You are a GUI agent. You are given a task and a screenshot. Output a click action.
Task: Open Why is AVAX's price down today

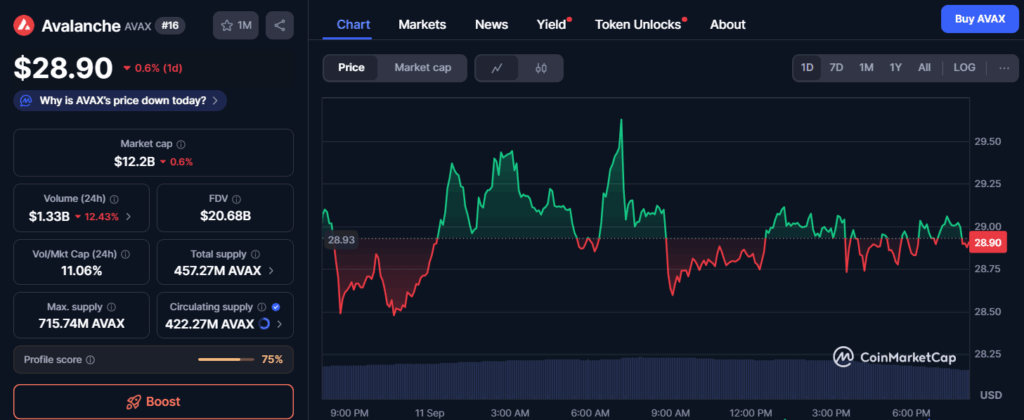120,101
